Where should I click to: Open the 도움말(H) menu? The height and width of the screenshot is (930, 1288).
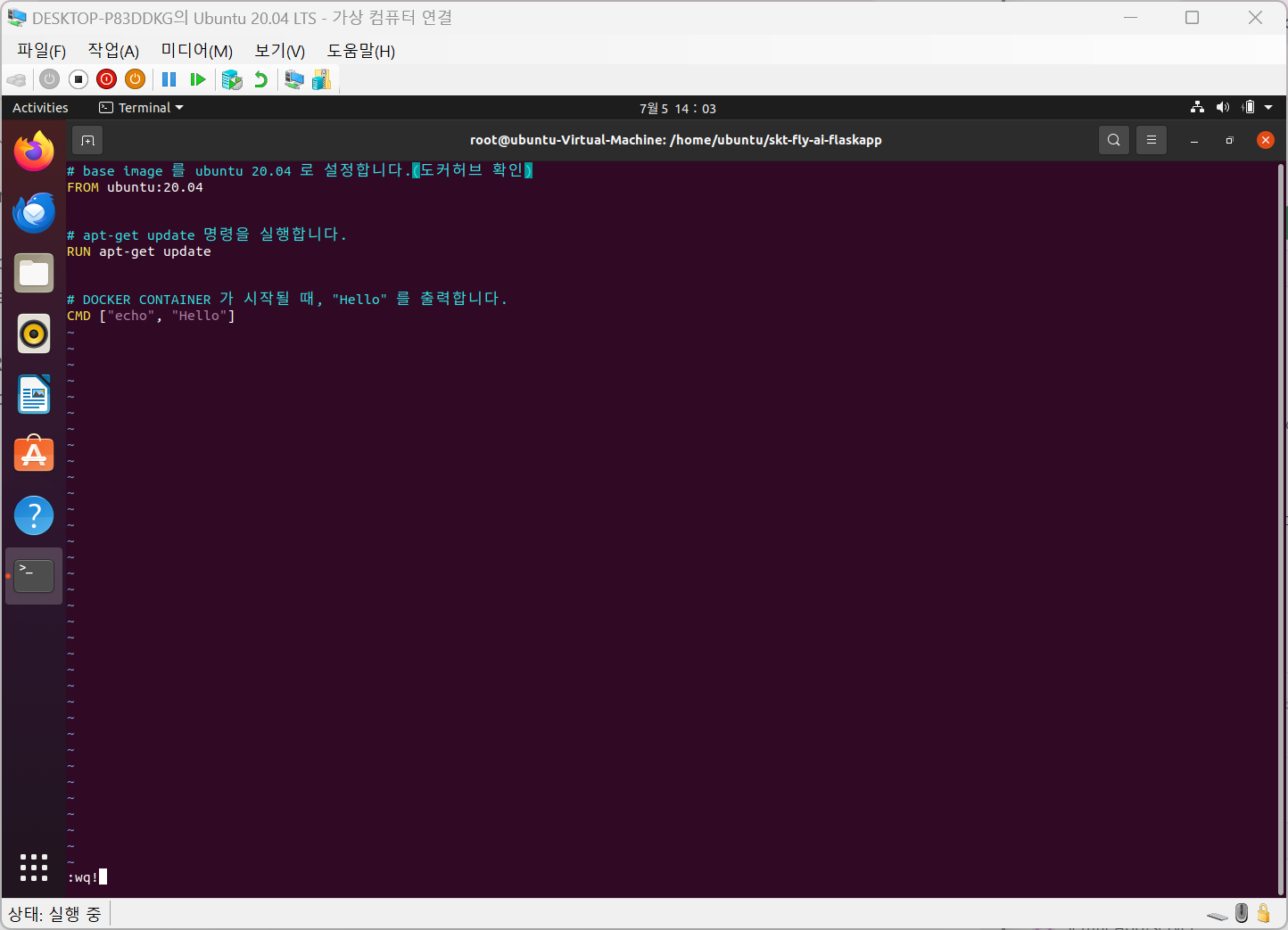(x=361, y=51)
